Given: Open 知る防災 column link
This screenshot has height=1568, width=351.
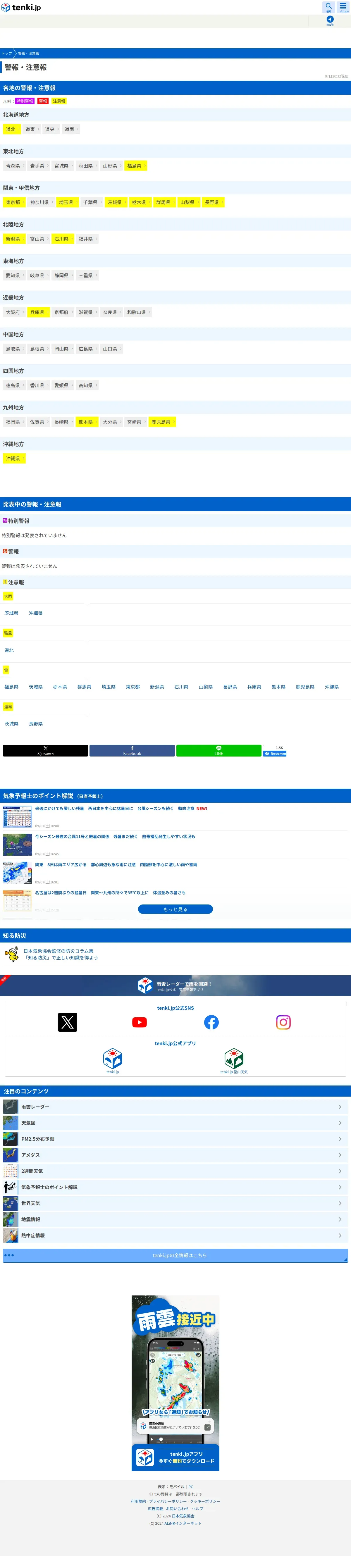Looking at the screenshot, I should (61, 954).
